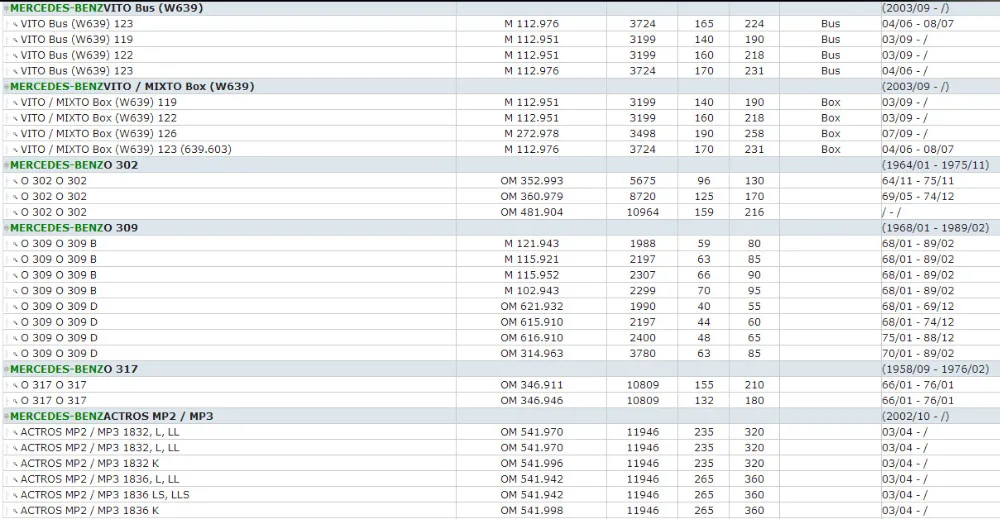Open VITO / MIXTO Box (W639) 119 entry
Viewport: 1000px width, 519px height.
click(98, 102)
